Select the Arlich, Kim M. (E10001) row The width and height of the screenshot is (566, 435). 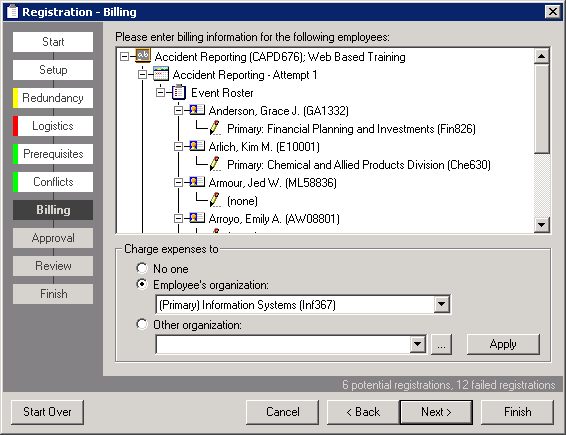(x=264, y=147)
